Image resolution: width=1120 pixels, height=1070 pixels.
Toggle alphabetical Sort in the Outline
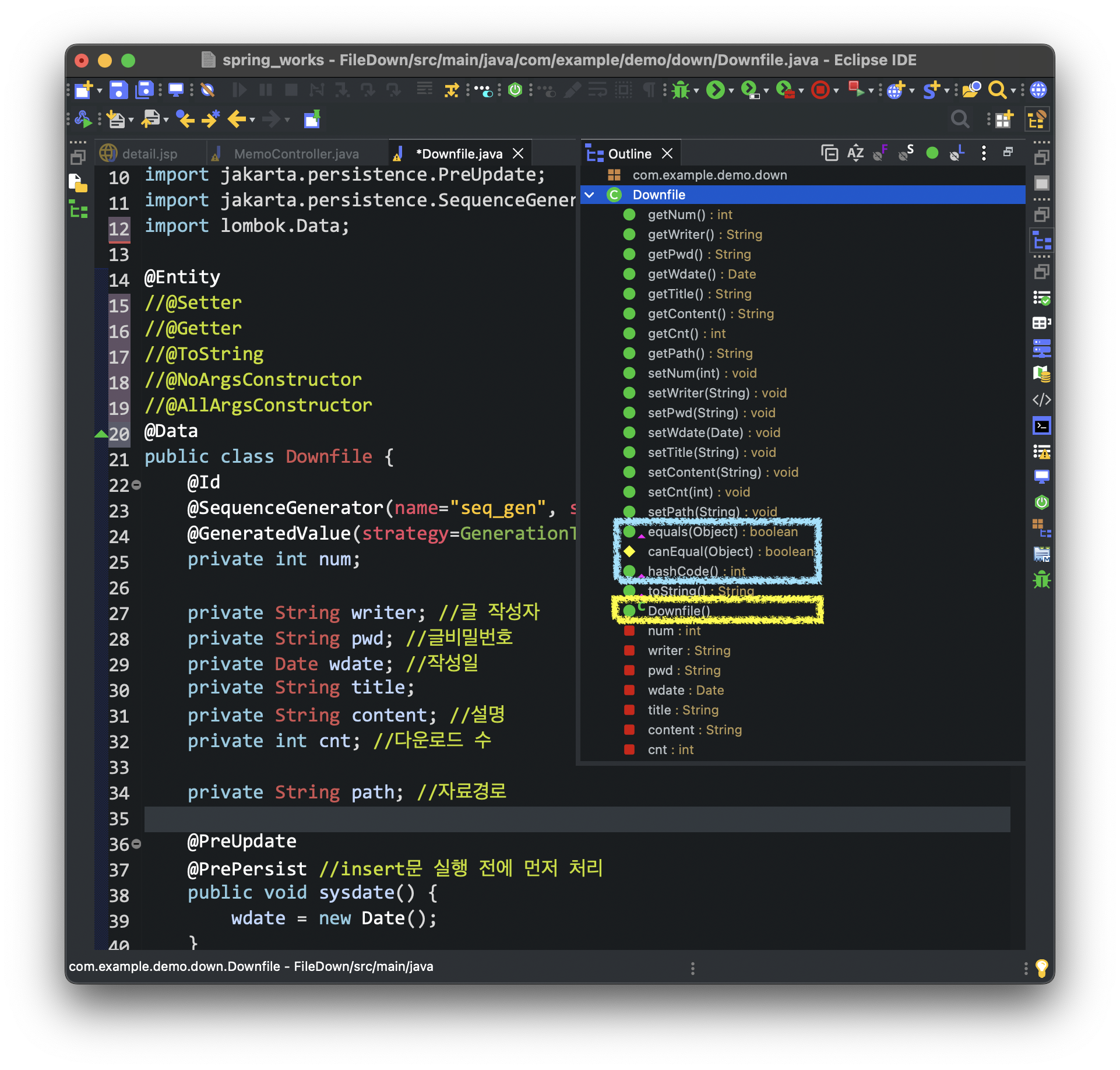tap(855, 153)
